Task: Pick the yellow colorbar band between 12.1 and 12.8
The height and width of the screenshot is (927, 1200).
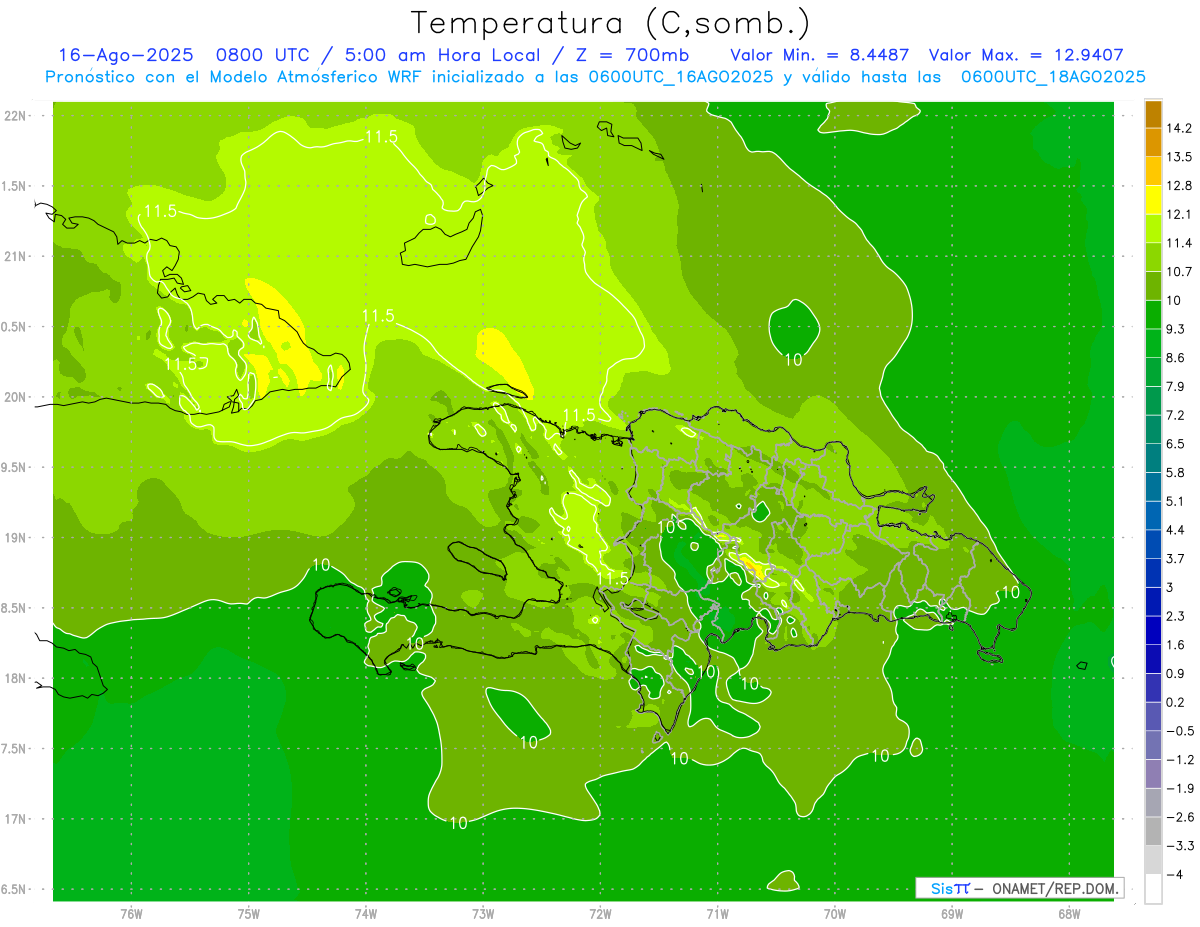Action: [x=1153, y=200]
